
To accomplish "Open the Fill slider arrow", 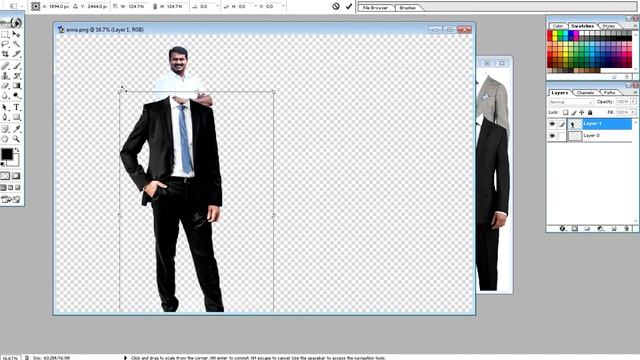I will pyautogui.click(x=633, y=112).
